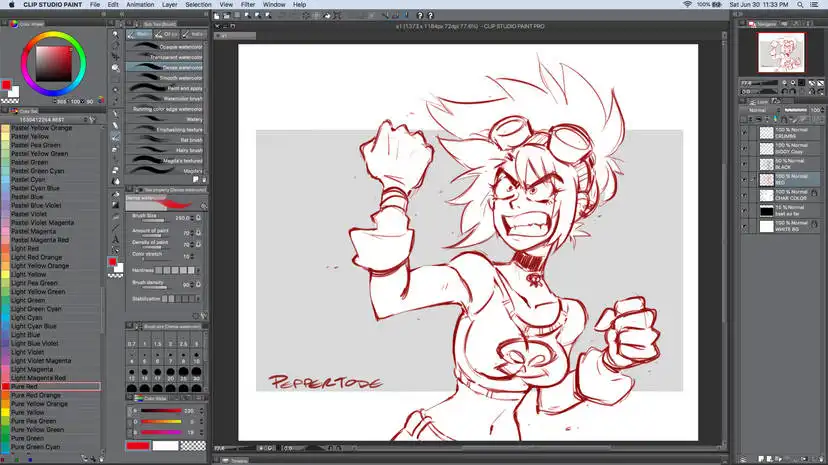Select Pure Red color swatch
This screenshot has width=828, height=465.
pos(51,386)
